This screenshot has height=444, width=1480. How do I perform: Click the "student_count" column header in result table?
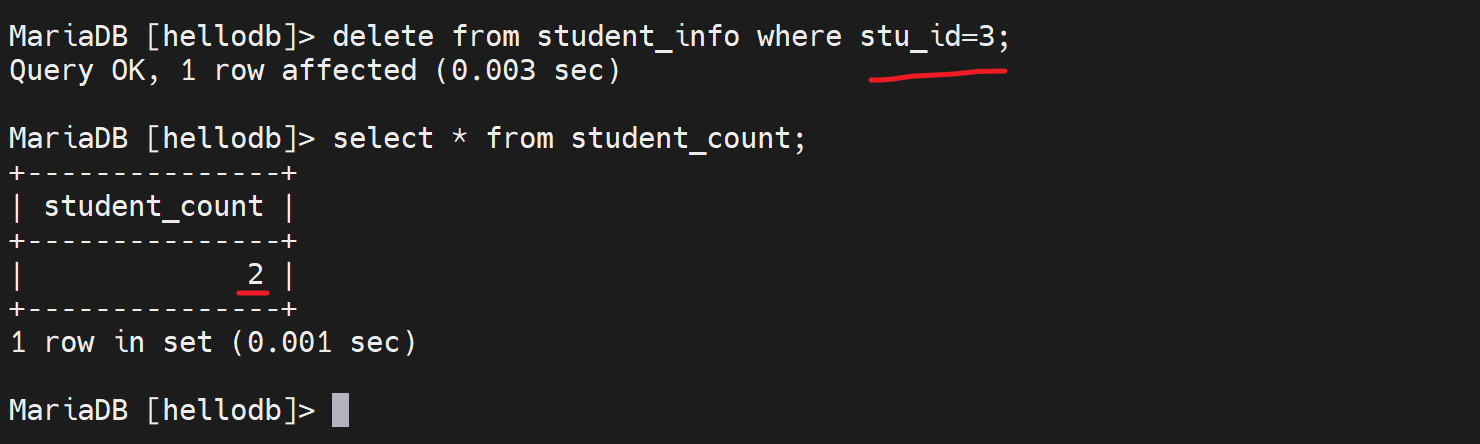click(154, 207)
